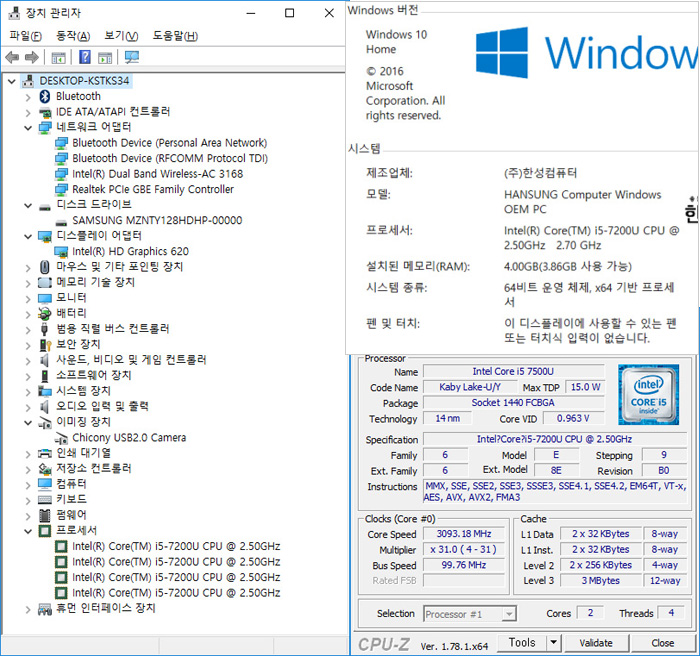Click the 휴먼 인터페이스 장치 icon
Image resolution: width=700 pixels, height=657 pixels.
point(45,609)
